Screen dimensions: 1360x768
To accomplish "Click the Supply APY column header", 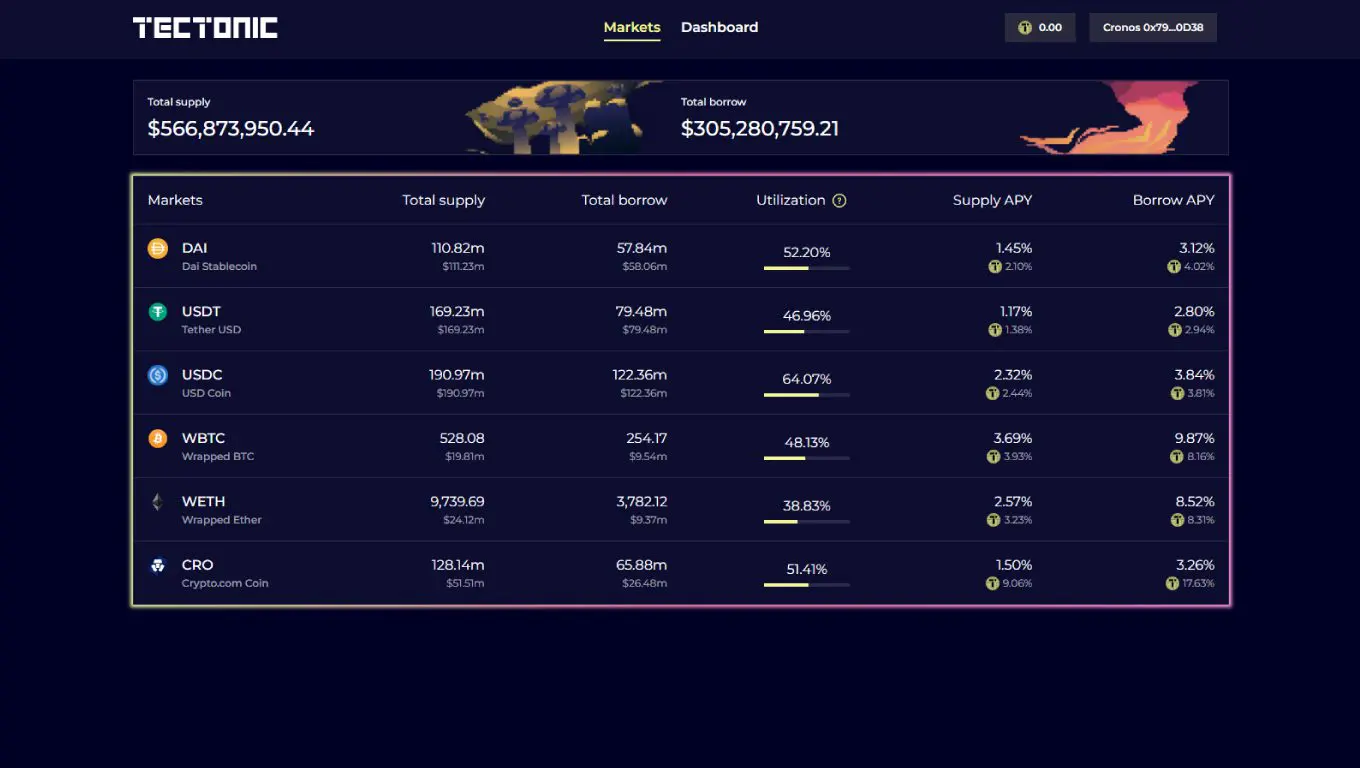I will (992, 200).
